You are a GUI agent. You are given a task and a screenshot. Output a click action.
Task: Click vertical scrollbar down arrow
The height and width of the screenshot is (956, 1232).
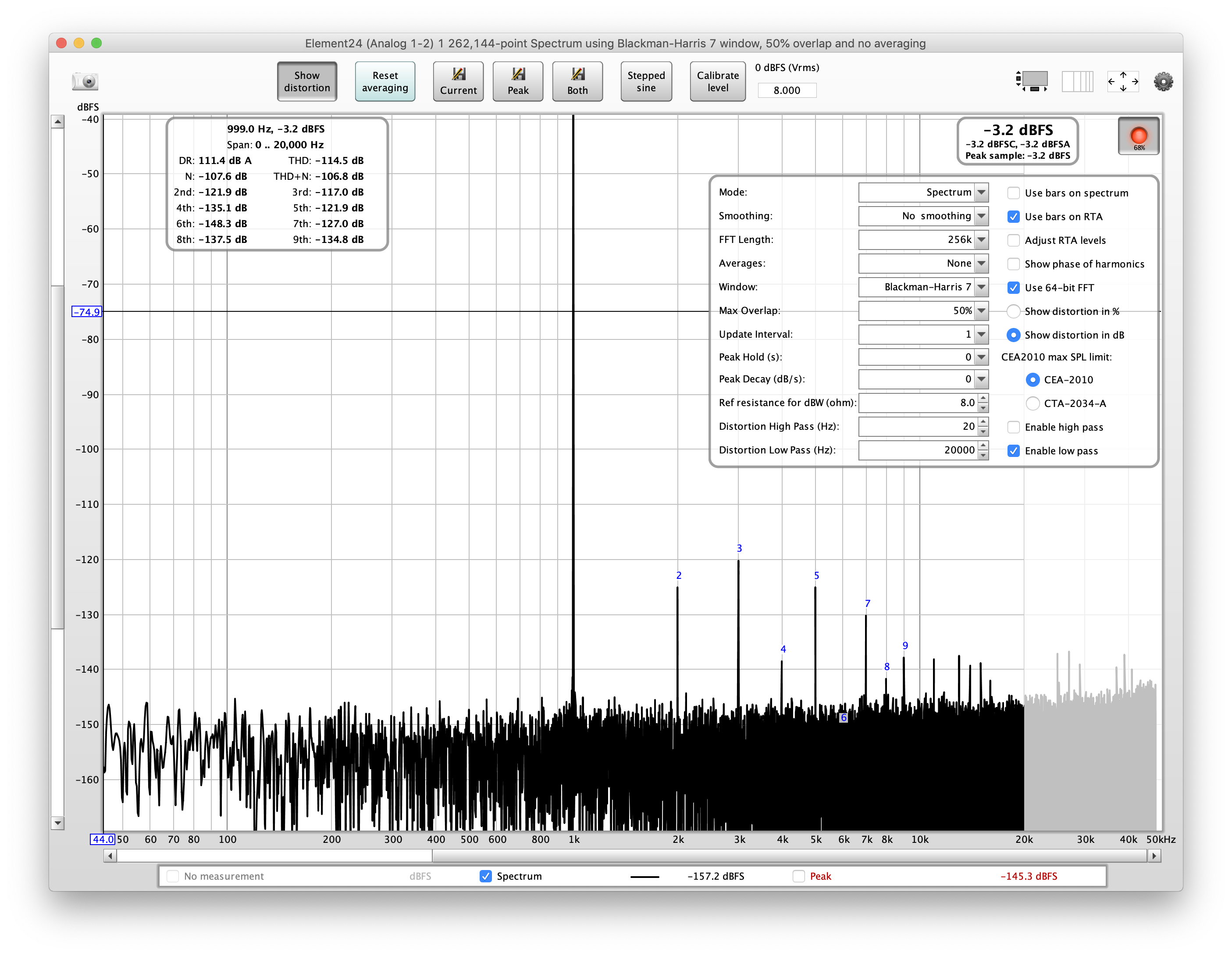pyautogui.click(x=57, y=823)
